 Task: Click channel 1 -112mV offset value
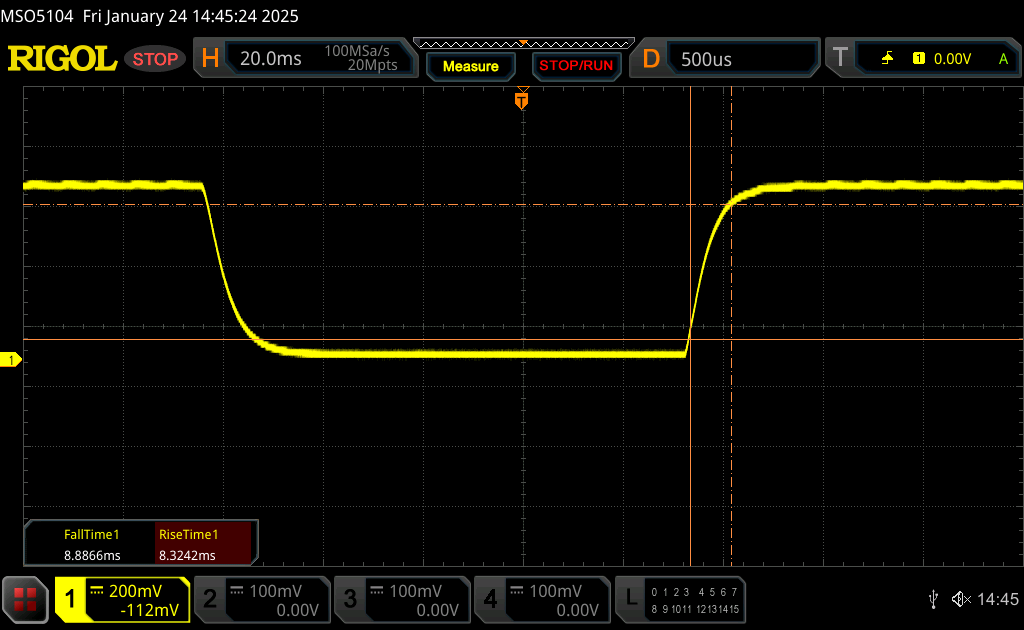coord(150,610)
